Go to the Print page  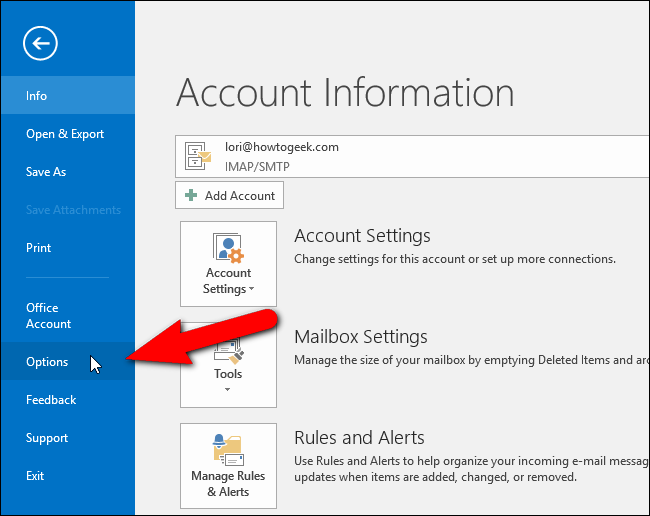tap(39, 248)
